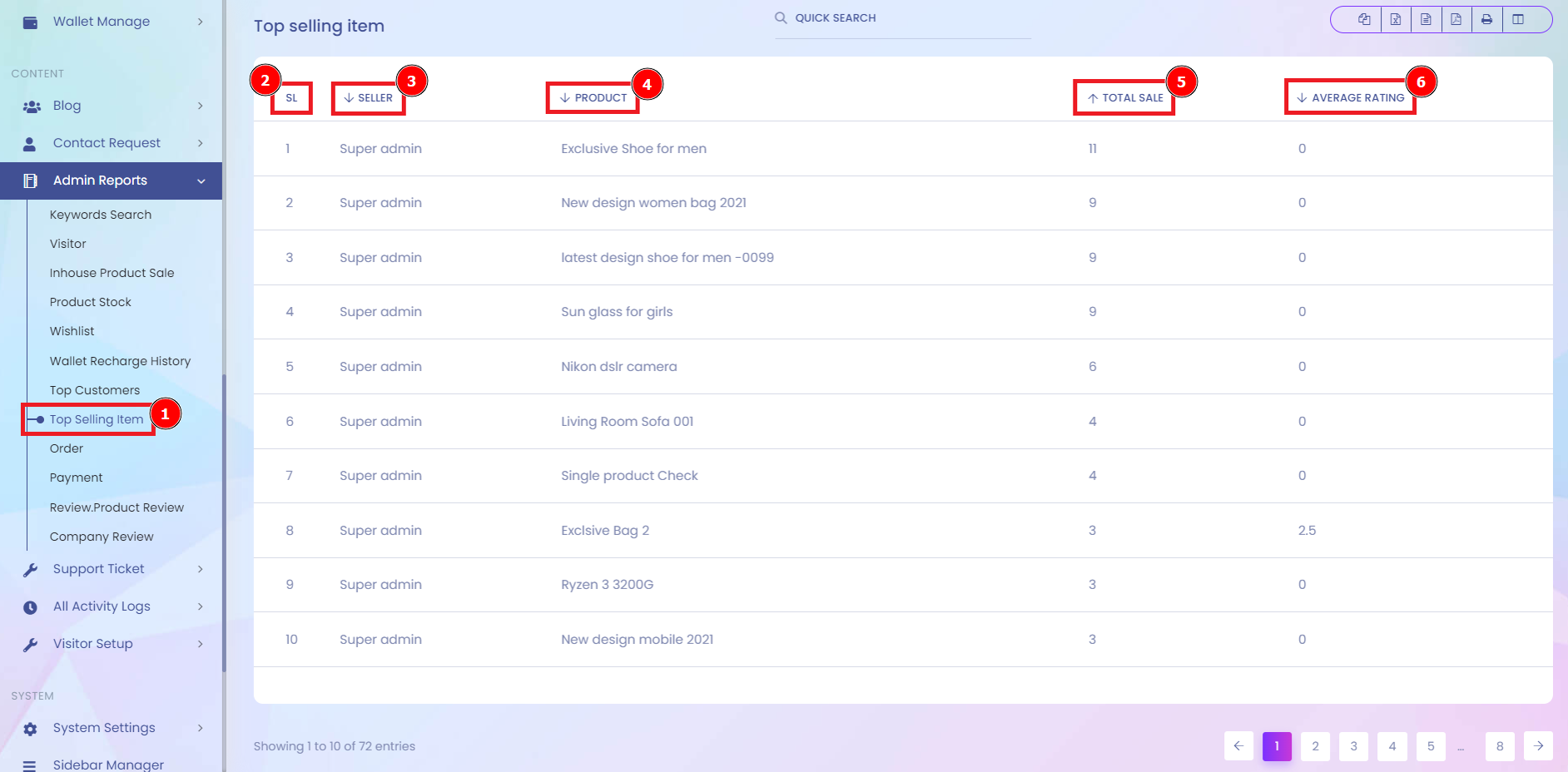Open the Payment report
Viewport: 1568px width, 772px height.
coord(77,478)
